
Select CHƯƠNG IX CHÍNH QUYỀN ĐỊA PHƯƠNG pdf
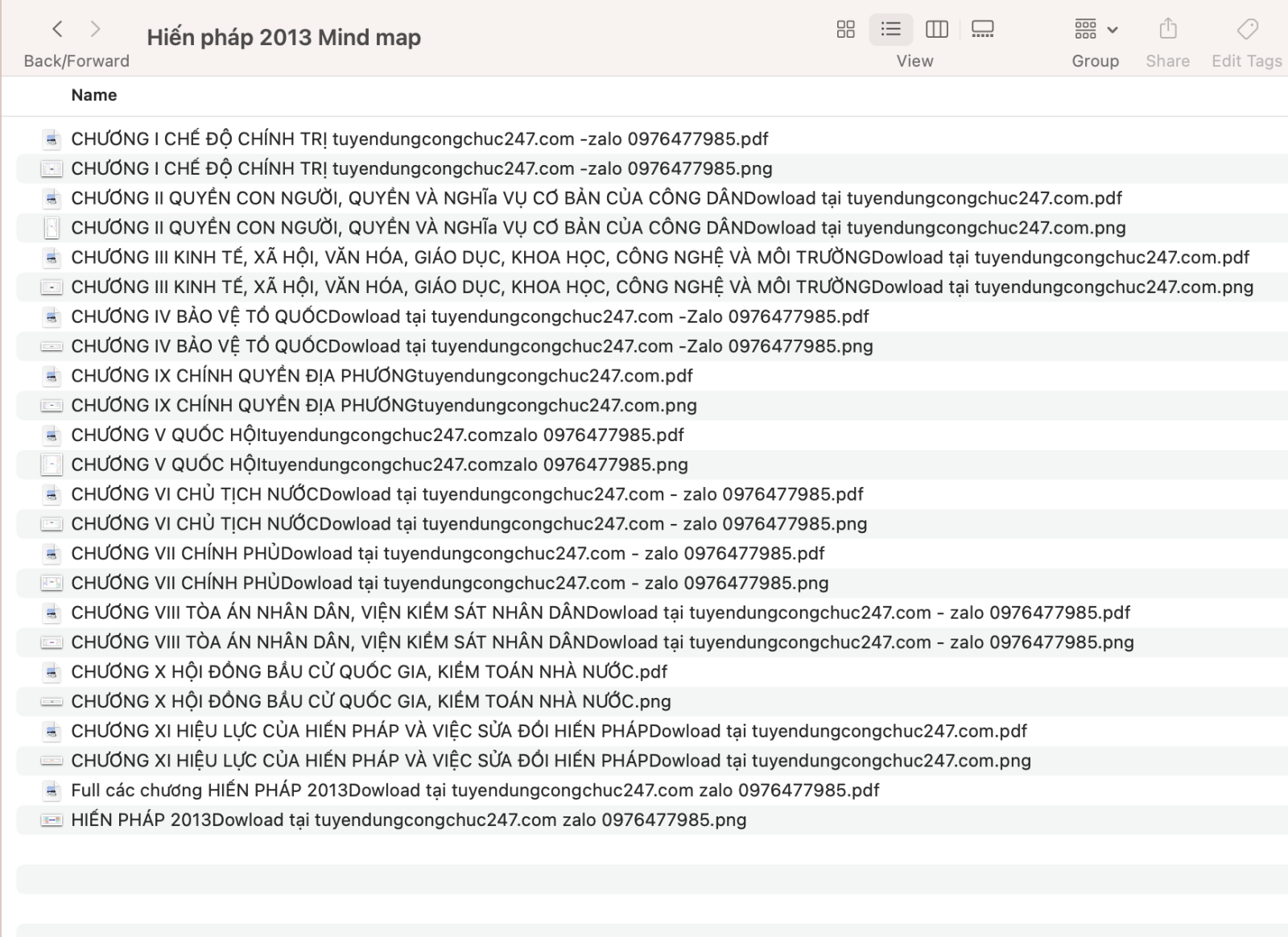click(382, 376)
